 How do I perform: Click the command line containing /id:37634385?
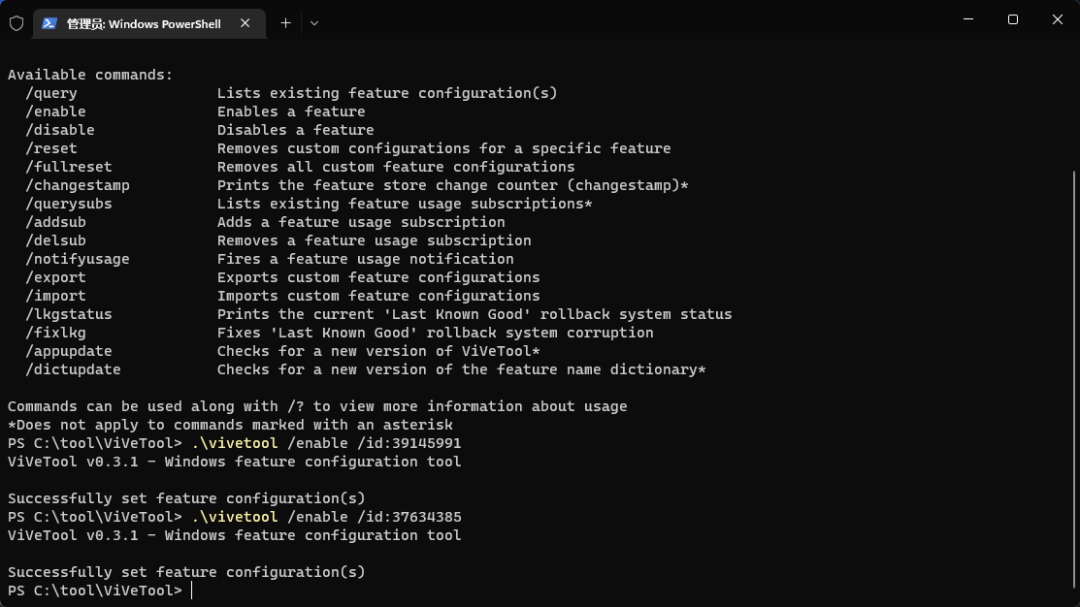point(326,517)
